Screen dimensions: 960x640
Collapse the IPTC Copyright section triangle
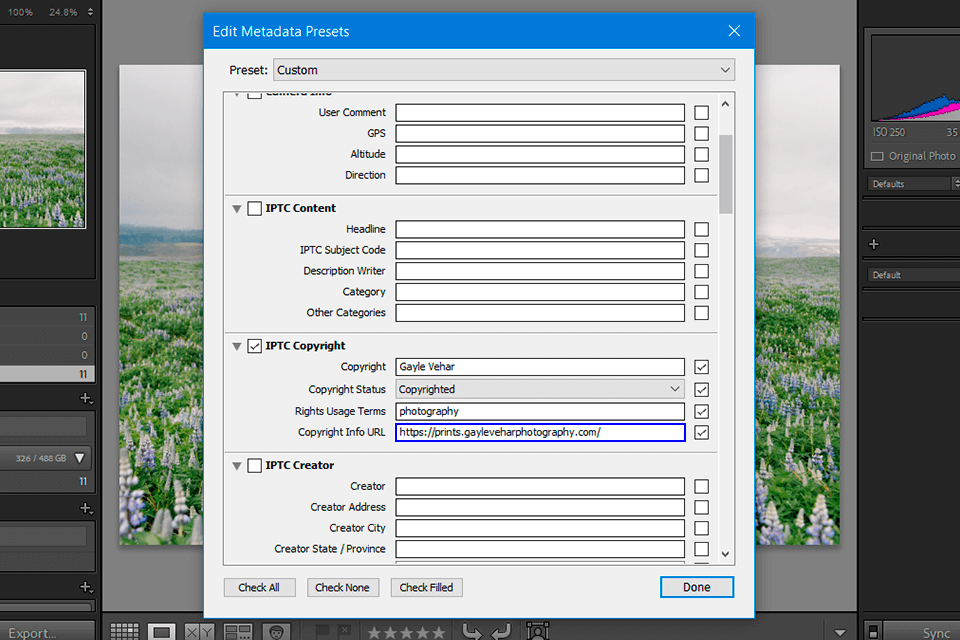(x=236, y=347)
